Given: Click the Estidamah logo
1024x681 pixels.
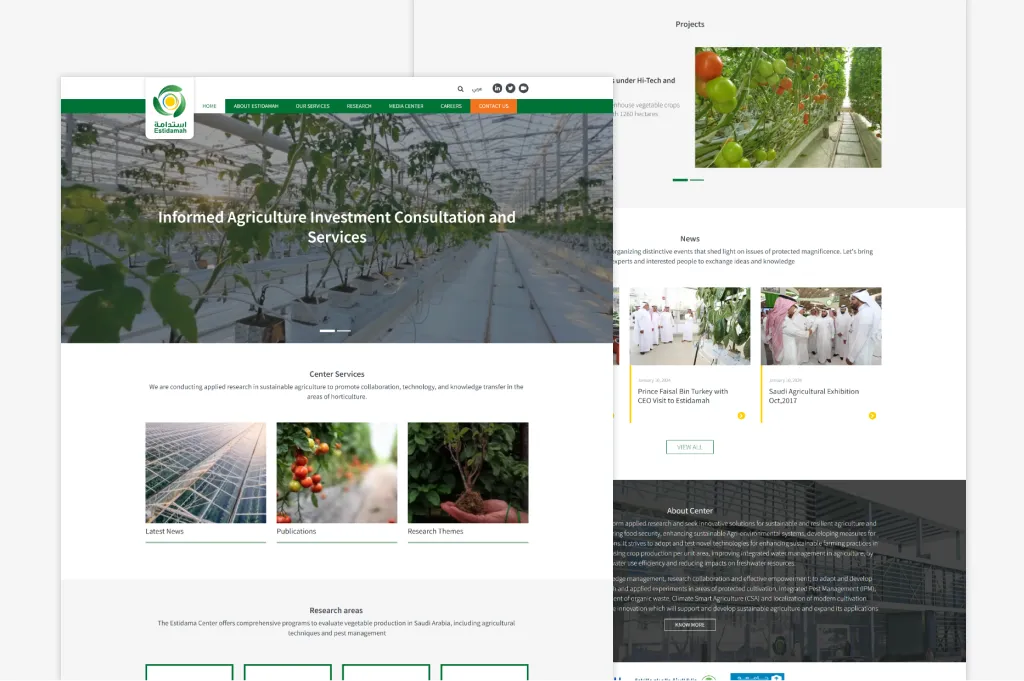Looking at the screenshot, I should (x=170, y=108).
